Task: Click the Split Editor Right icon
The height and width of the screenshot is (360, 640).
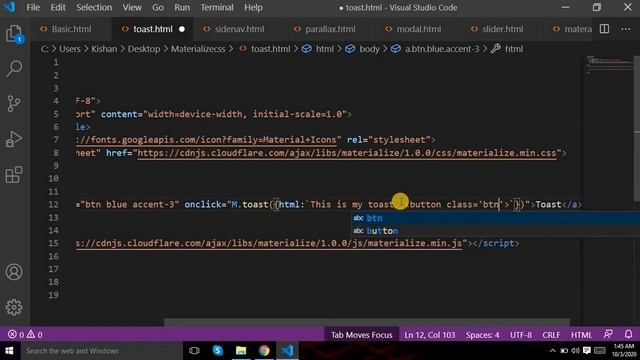Action: (604, 29)
